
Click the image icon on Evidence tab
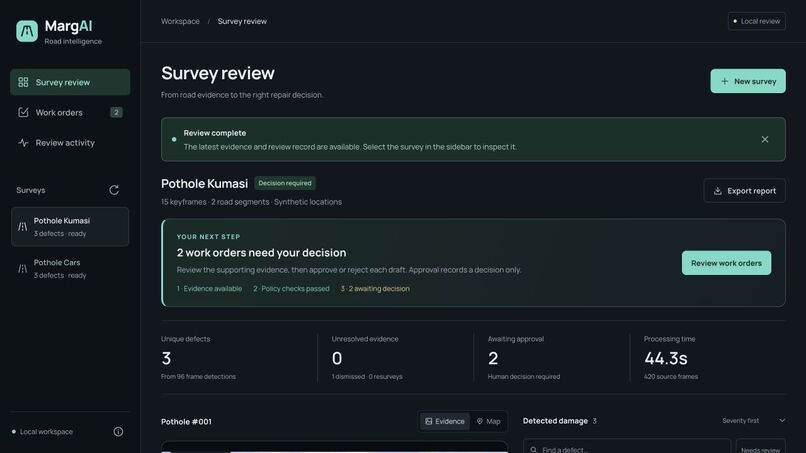[429, 421]
